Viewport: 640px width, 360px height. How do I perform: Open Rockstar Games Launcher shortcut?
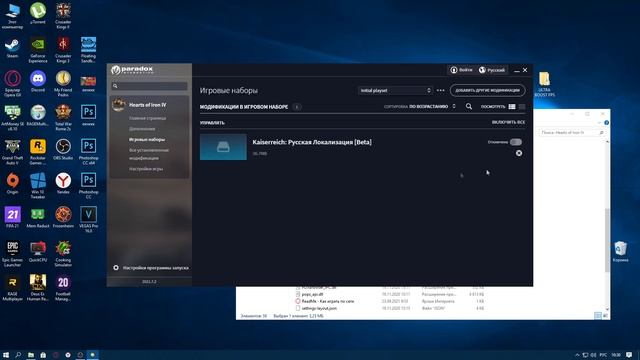point(38,151)
